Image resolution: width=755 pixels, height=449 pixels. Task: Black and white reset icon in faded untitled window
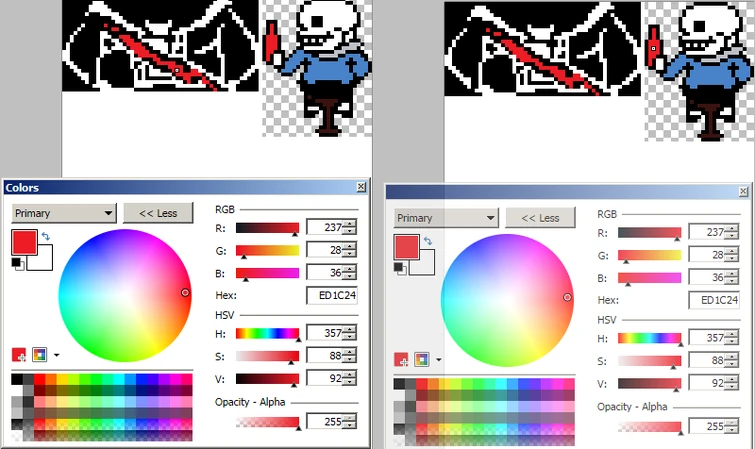click(x=400, y=268)
